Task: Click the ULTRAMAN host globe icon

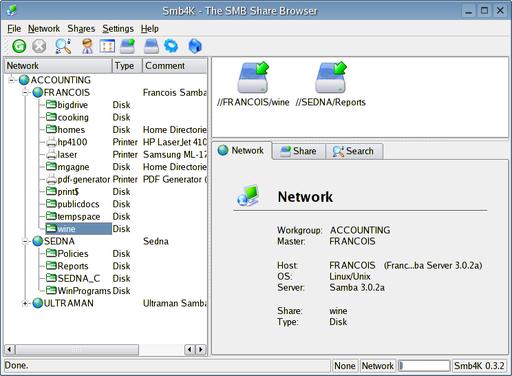Action: pos(38,303)
